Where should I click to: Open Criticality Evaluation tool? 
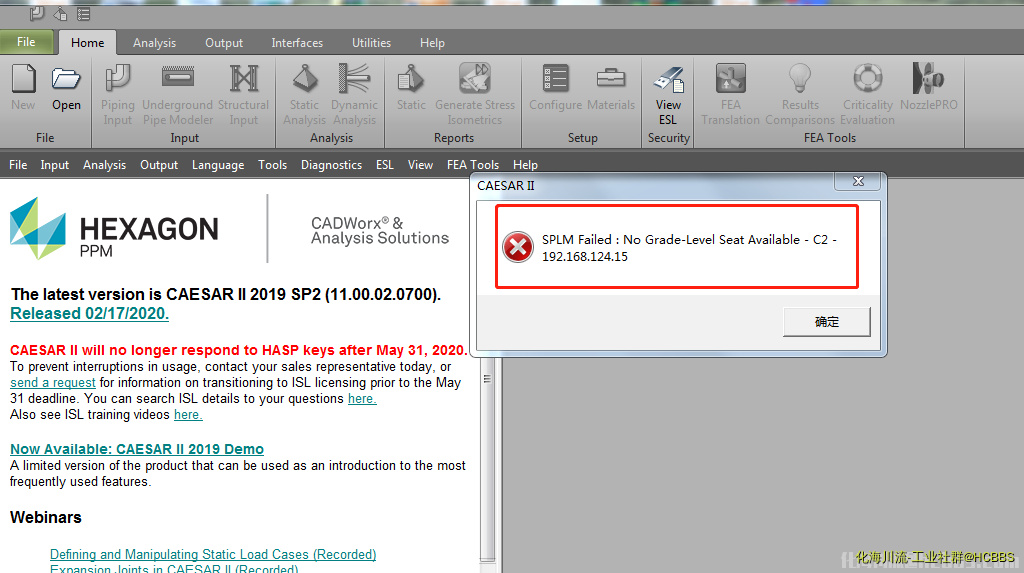867,94
